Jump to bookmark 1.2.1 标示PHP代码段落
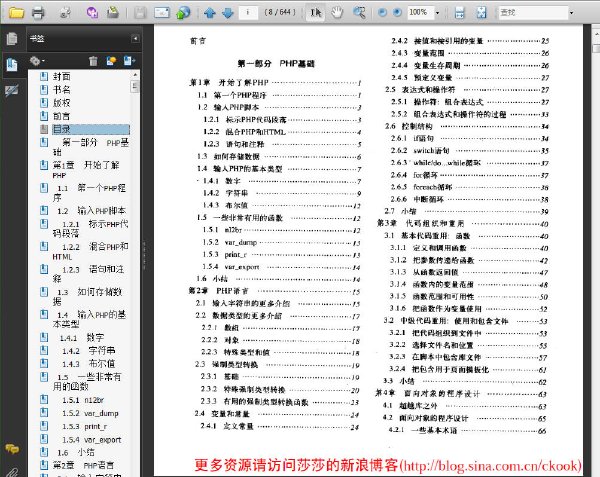This screenshot has width=600, height=477. pos(91,229)
